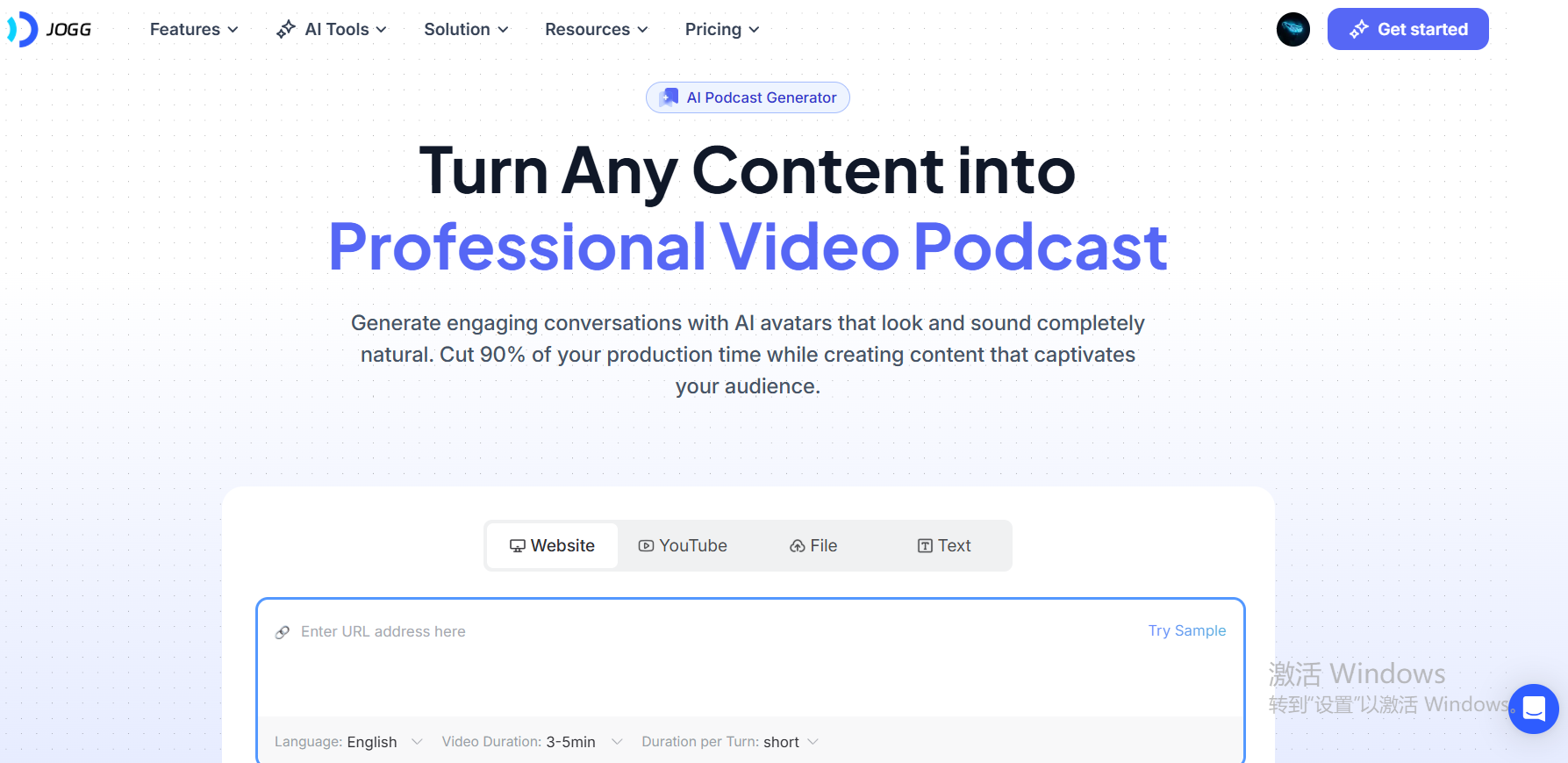Click the upload cloud icon on File tab
This screenshot has width=1568, height=763.
(x=797, y=546)
